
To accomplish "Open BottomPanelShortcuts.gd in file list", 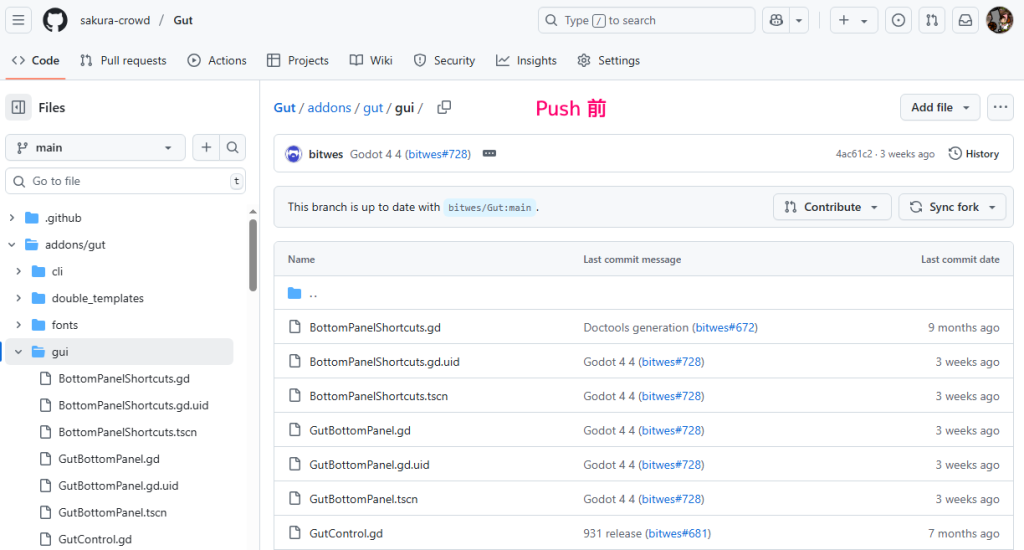I will tap(375, 327).
